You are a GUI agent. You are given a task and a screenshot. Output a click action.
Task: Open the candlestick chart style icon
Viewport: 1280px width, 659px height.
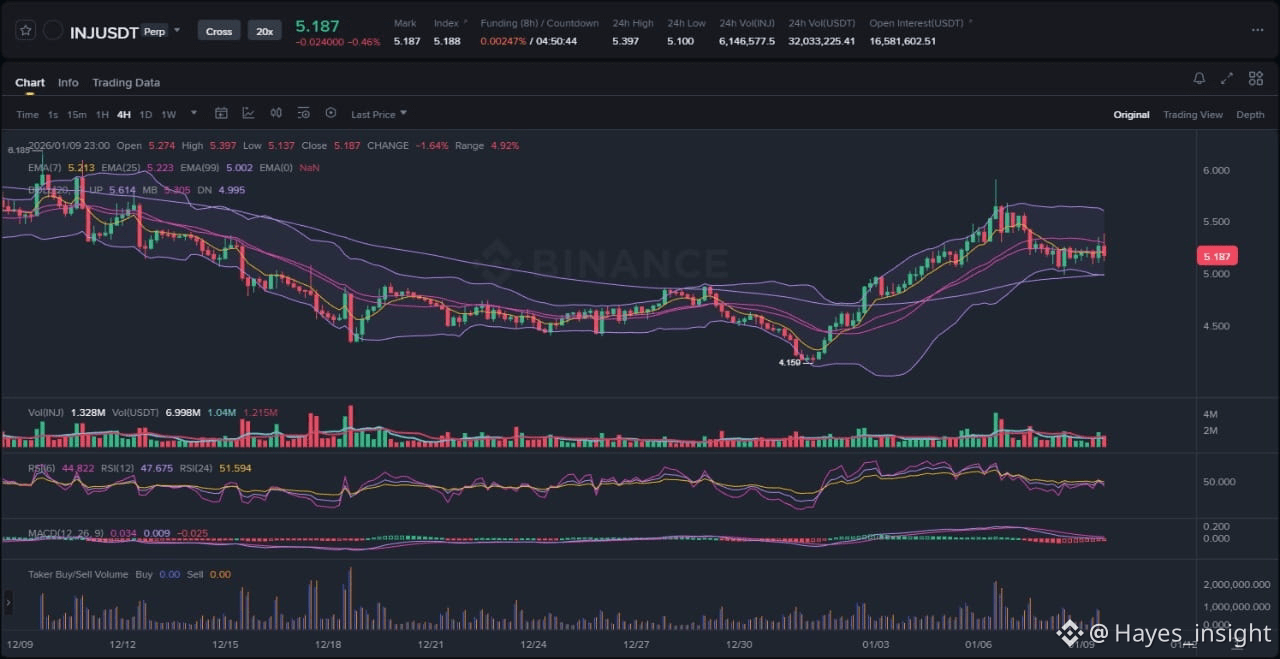pos(276,114)
